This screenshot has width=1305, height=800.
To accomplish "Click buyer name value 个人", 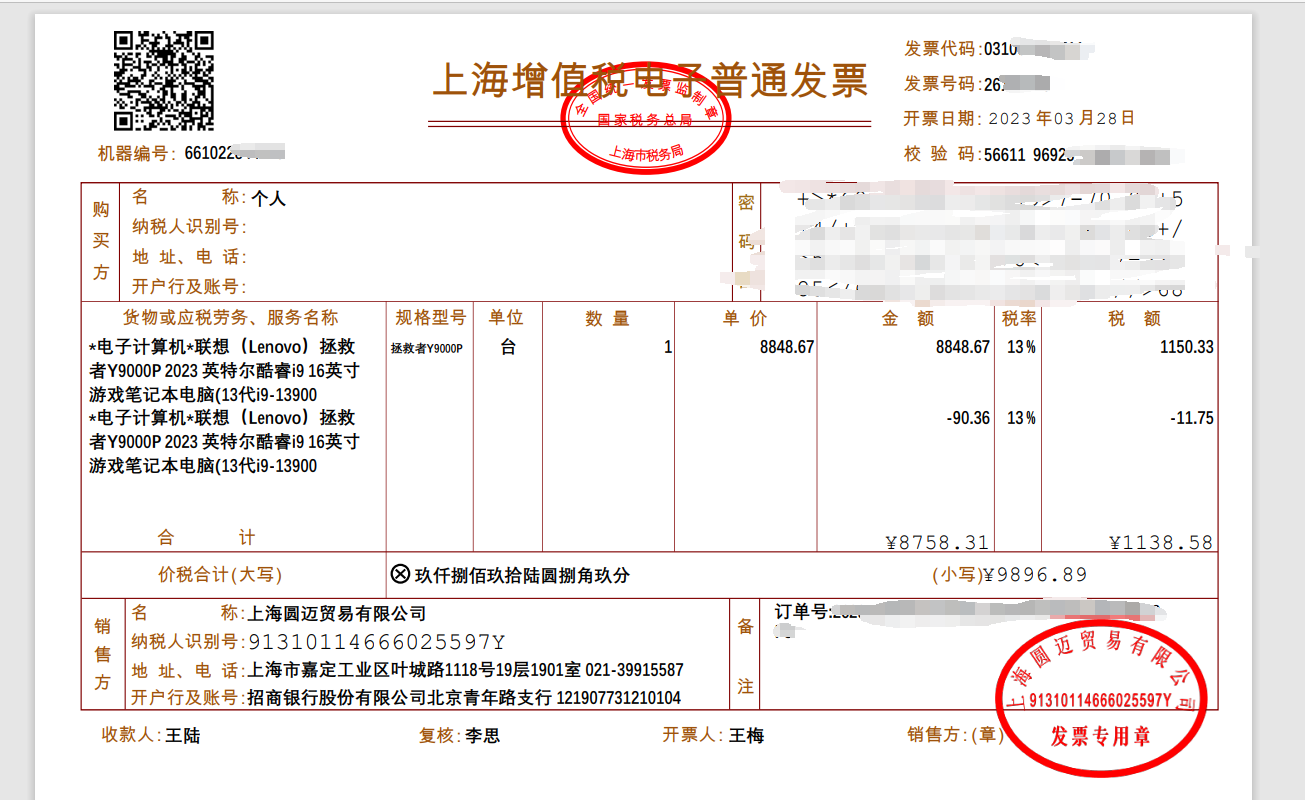I will pos(268,198).
